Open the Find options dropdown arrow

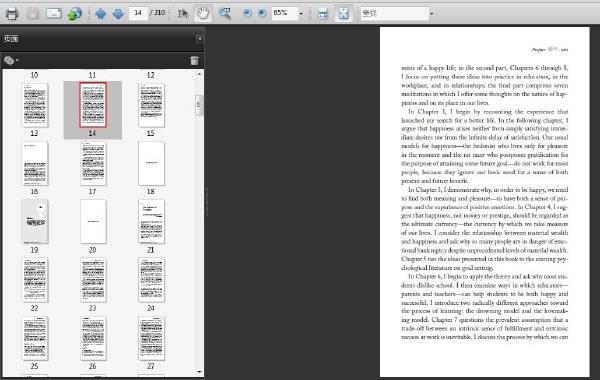(x=432, y=14)
